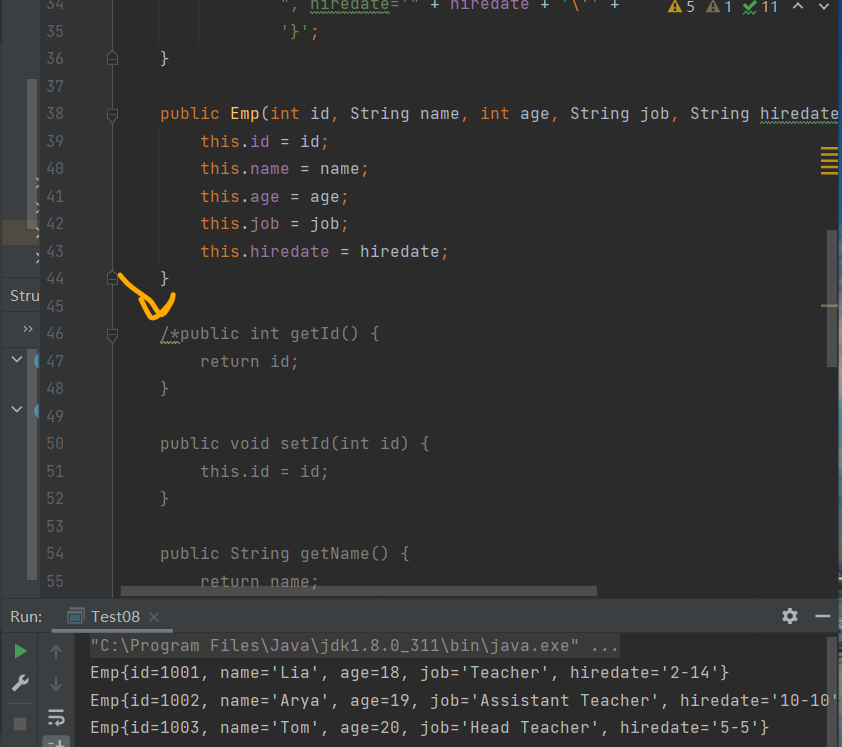Click 'this.age = age;' statement
Screen dimensions: 842x747
coord(274,197)
